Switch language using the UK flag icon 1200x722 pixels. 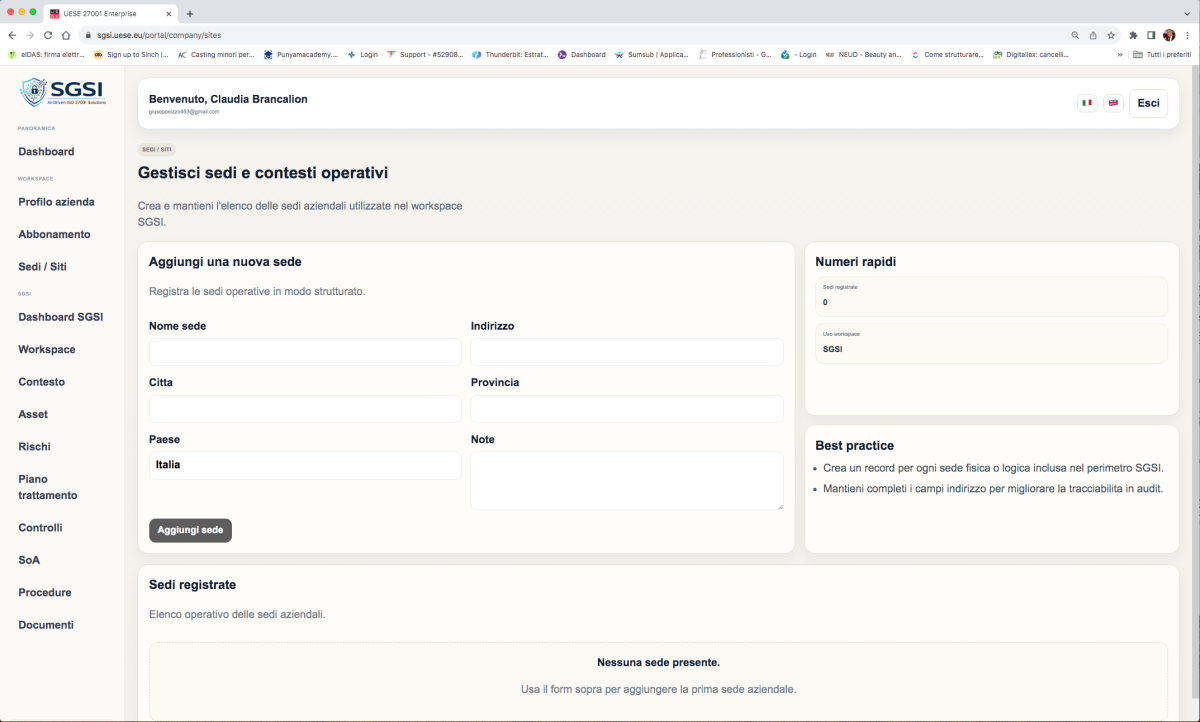[x=1113, y=103]
